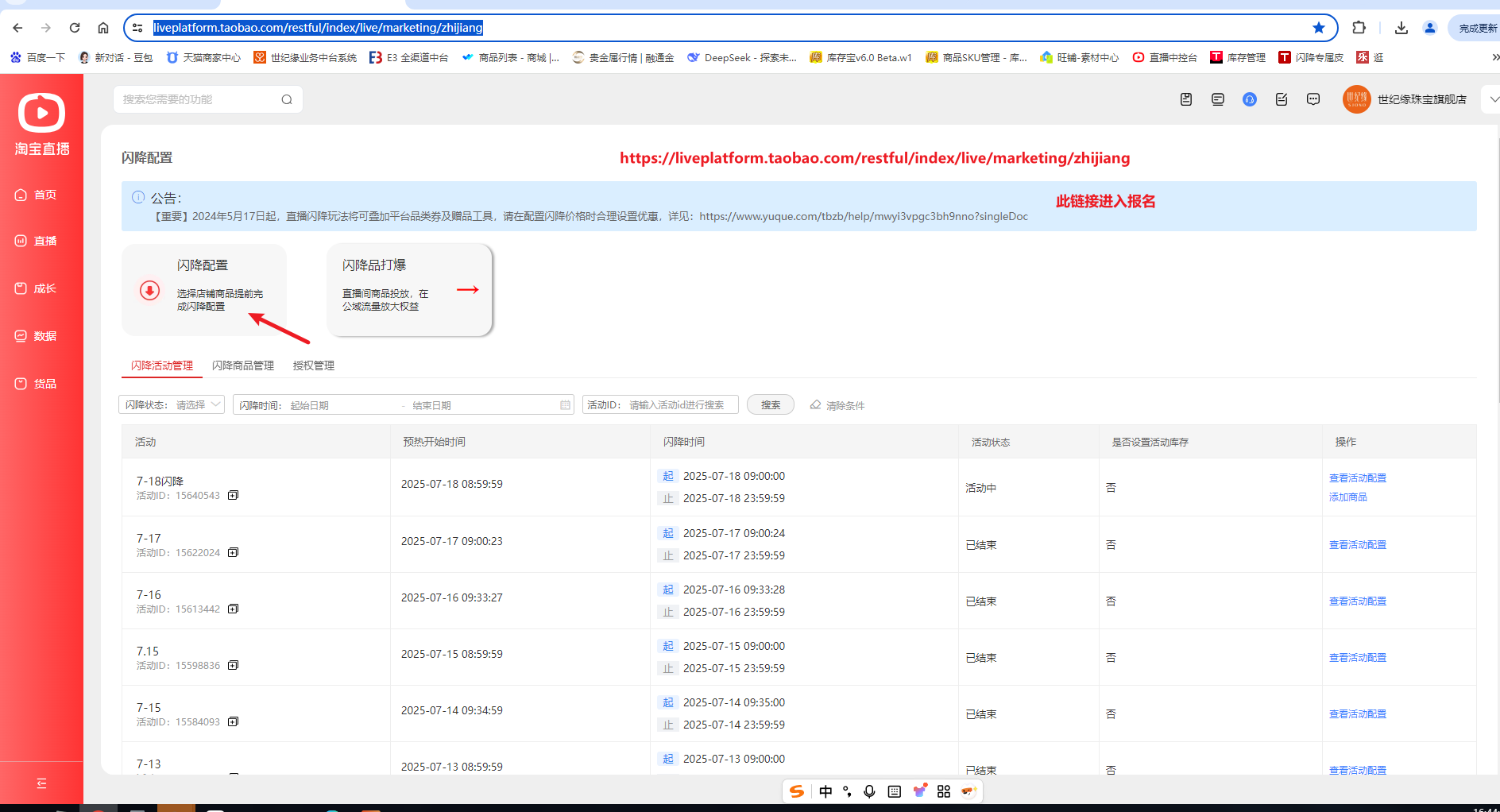The height and width of the screenshot is (812, 1500).
Task: Bookmark the page with the star icon
Action: click(x=1319, y=28)
